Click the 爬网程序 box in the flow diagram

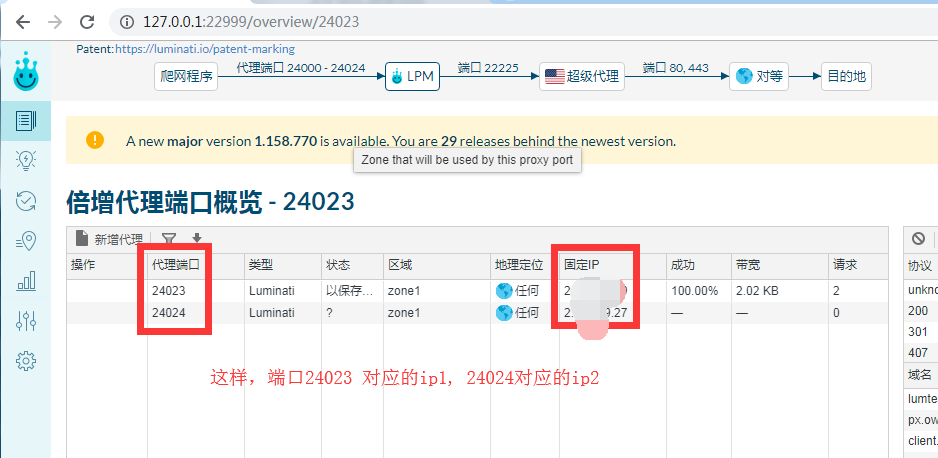click(x=186, y=77)
